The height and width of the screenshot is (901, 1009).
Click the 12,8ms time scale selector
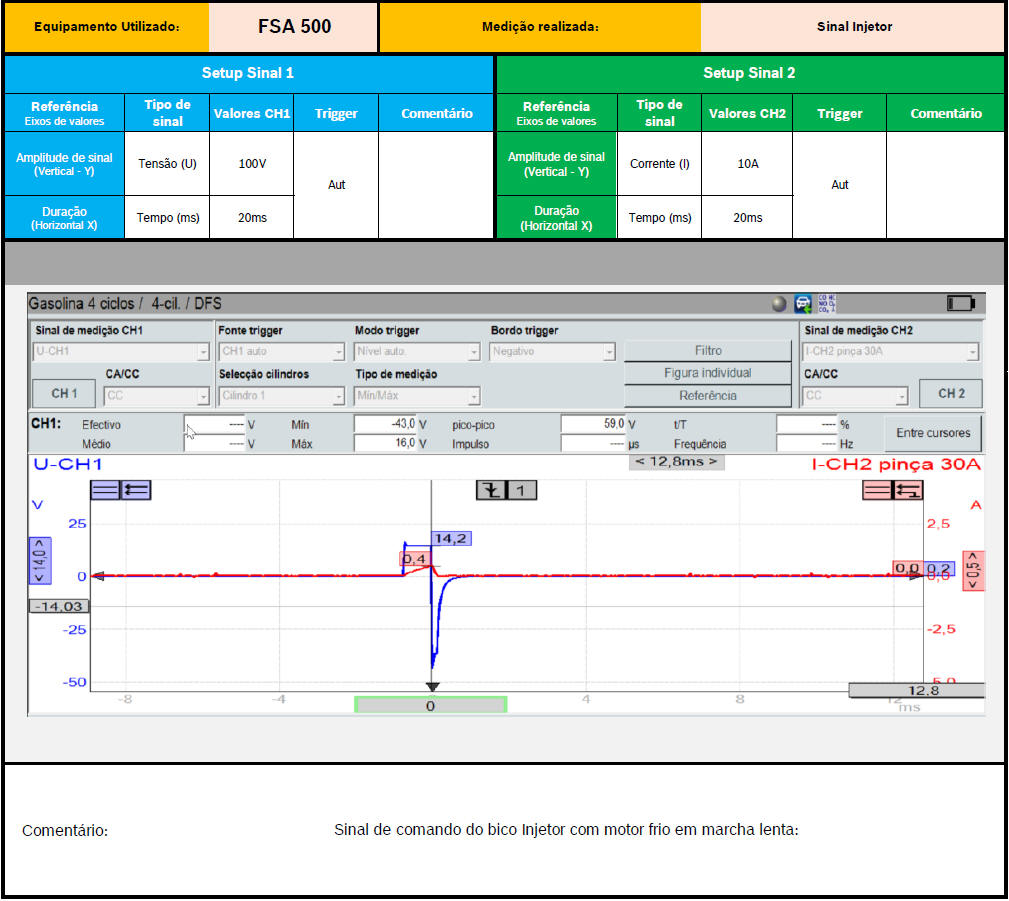tap(676, 462)
